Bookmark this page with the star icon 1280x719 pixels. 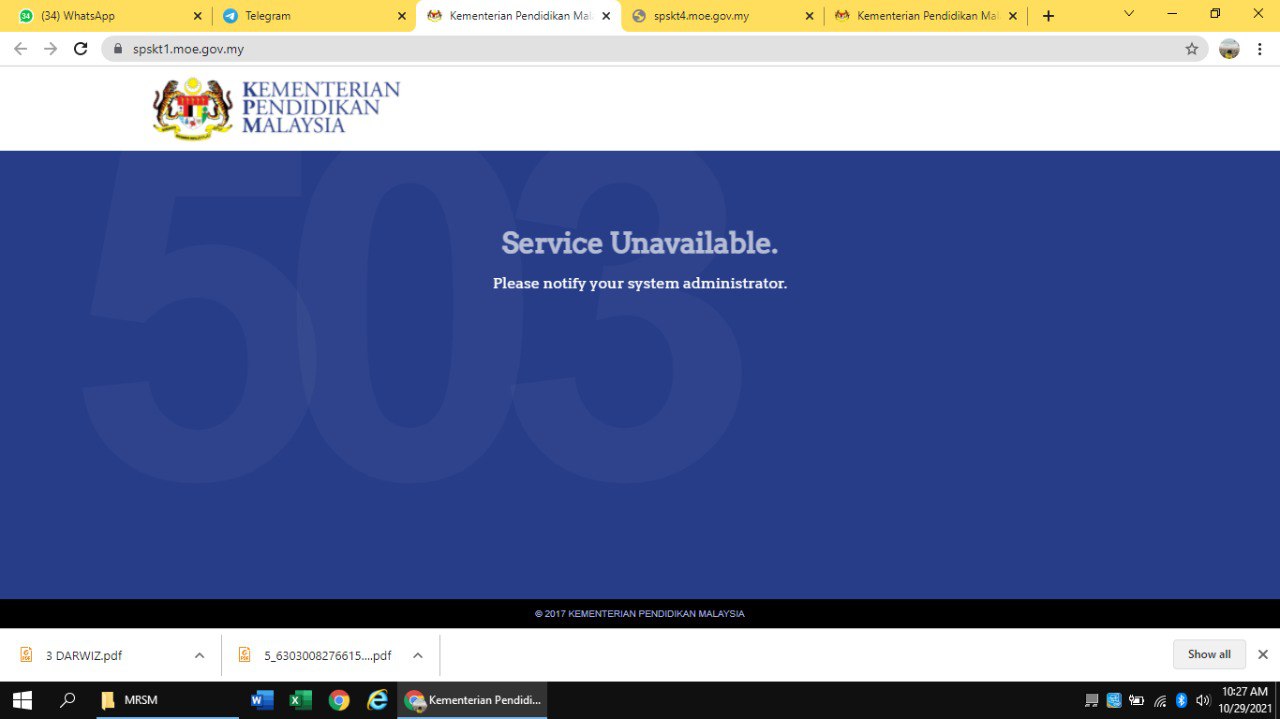(x=1191, y=49)
